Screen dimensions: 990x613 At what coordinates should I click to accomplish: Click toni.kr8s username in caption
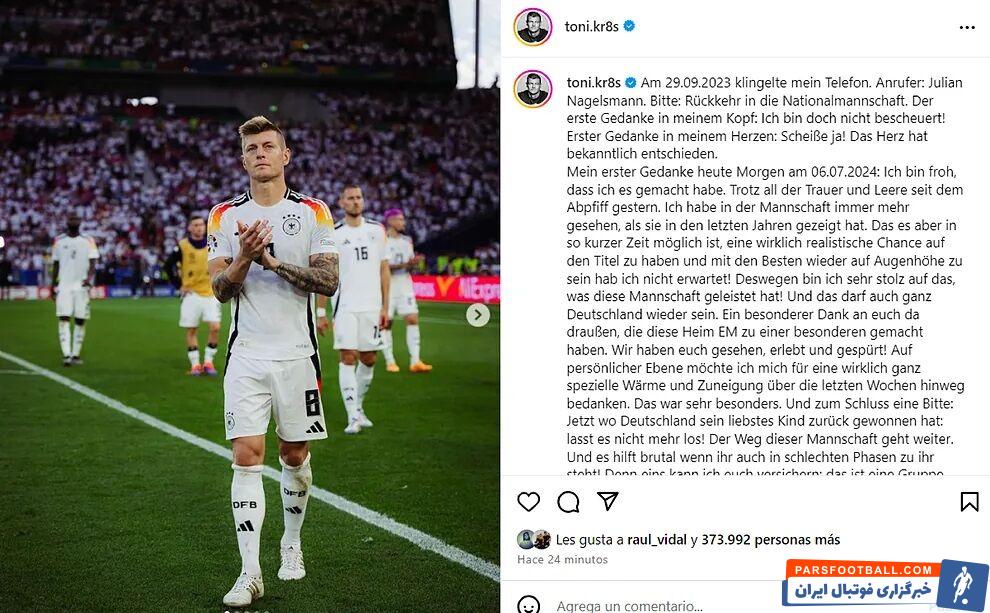click(593, 83)
